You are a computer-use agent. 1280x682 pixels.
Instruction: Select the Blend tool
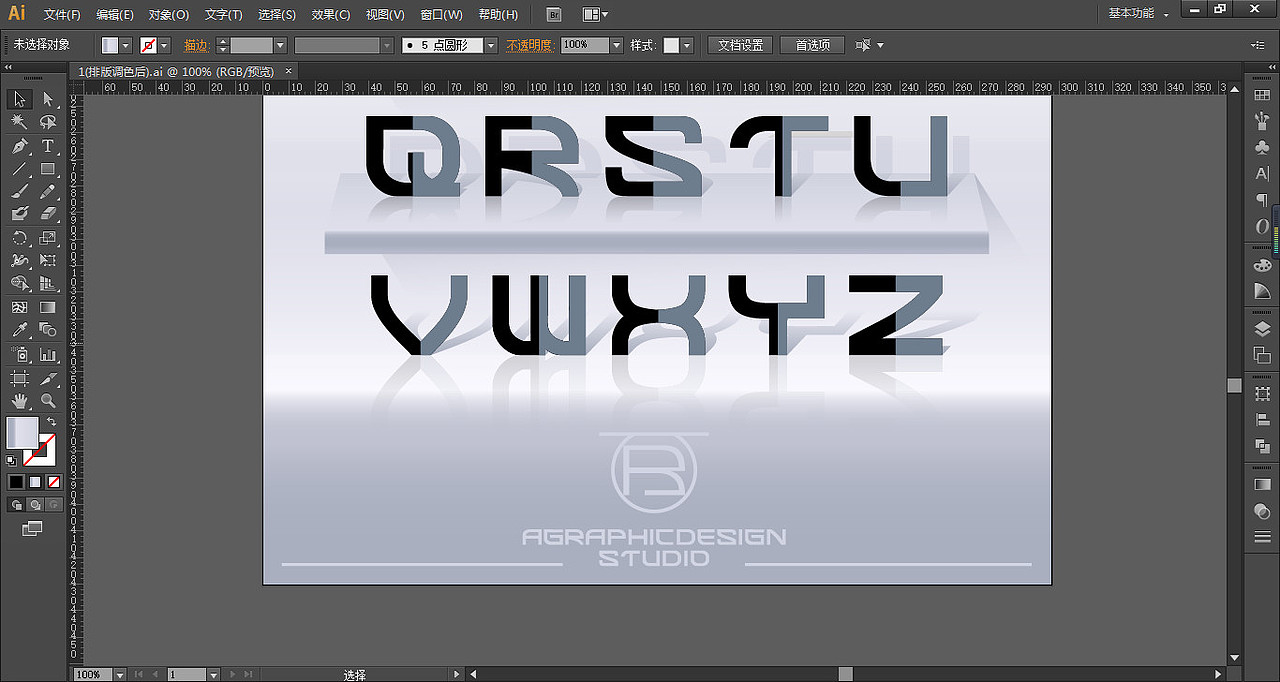(x=47, y=329)
